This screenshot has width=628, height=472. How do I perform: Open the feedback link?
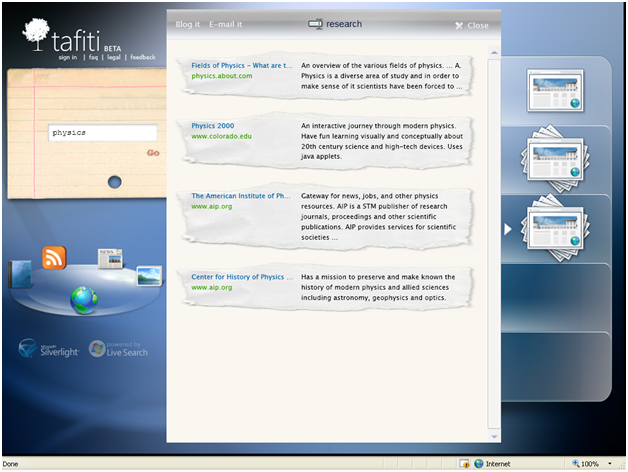click(x=143, y=57)
